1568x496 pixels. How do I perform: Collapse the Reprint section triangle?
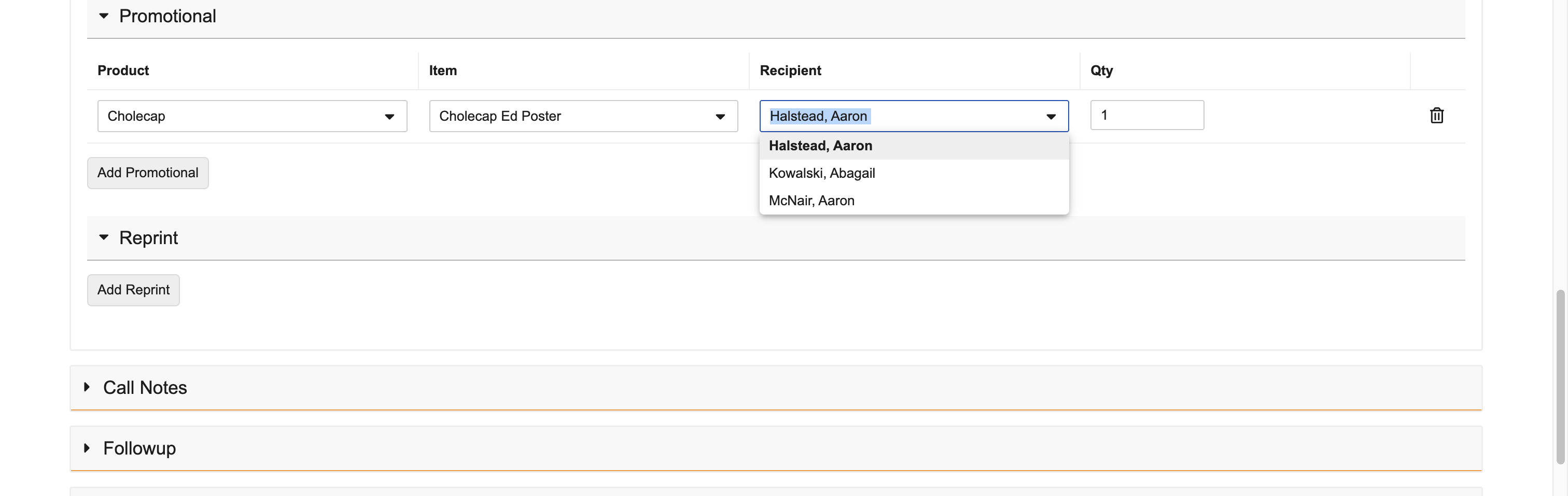click(104, 237)
